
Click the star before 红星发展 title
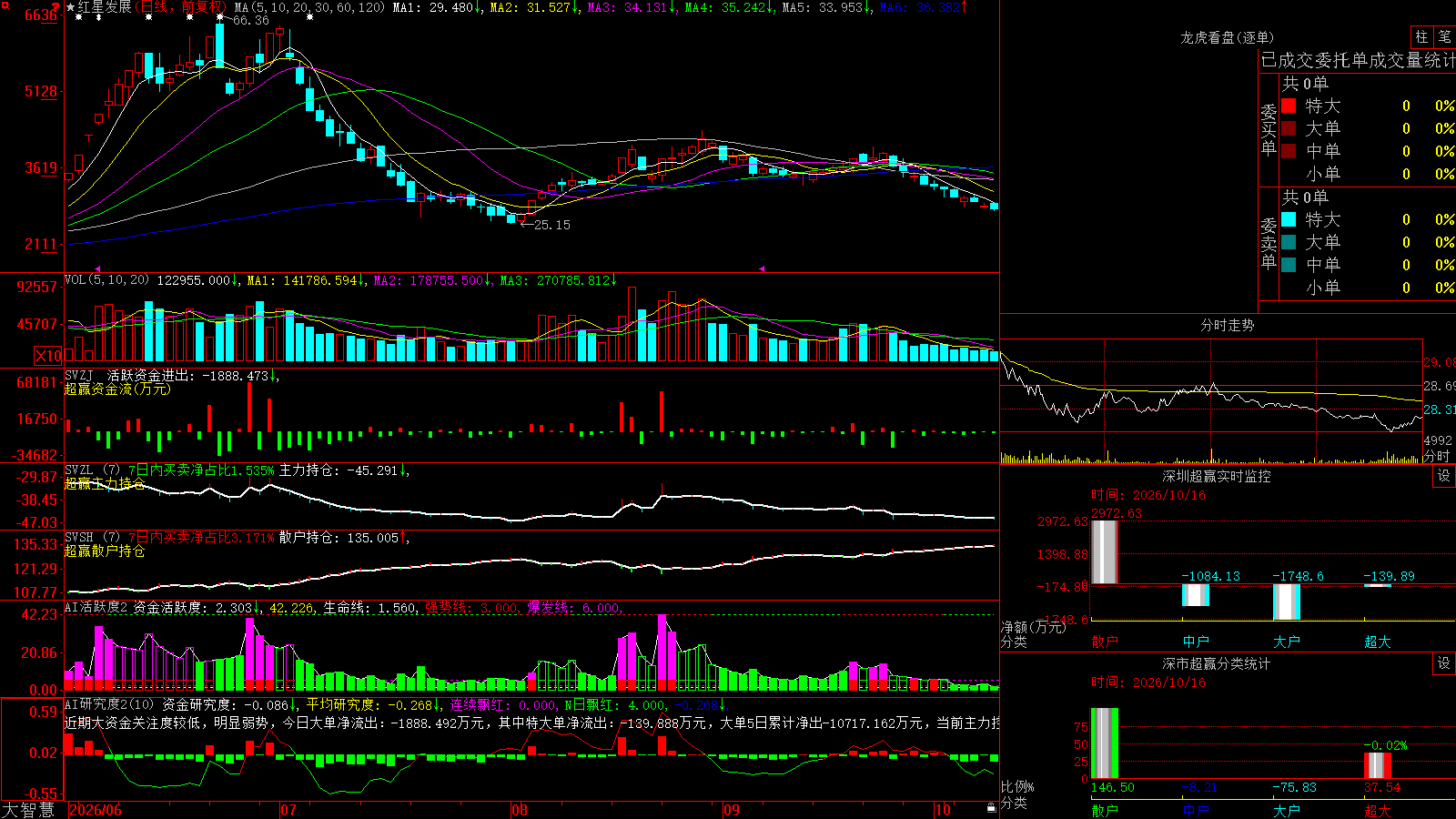[x=71, y=7]
